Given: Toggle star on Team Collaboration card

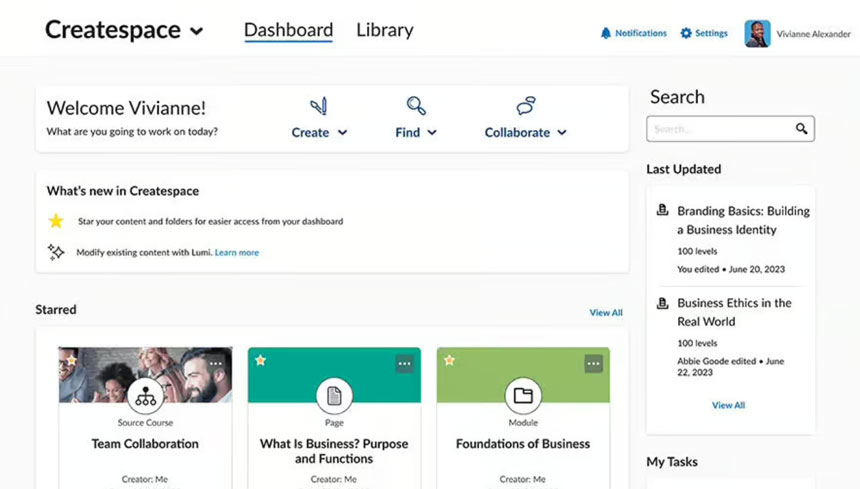Looking at the screenshot, I should [72, 360].
